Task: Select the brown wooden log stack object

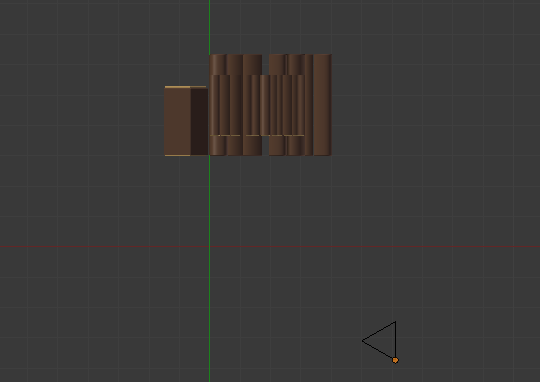Action: pyautogui.click(x=271, y=105)
